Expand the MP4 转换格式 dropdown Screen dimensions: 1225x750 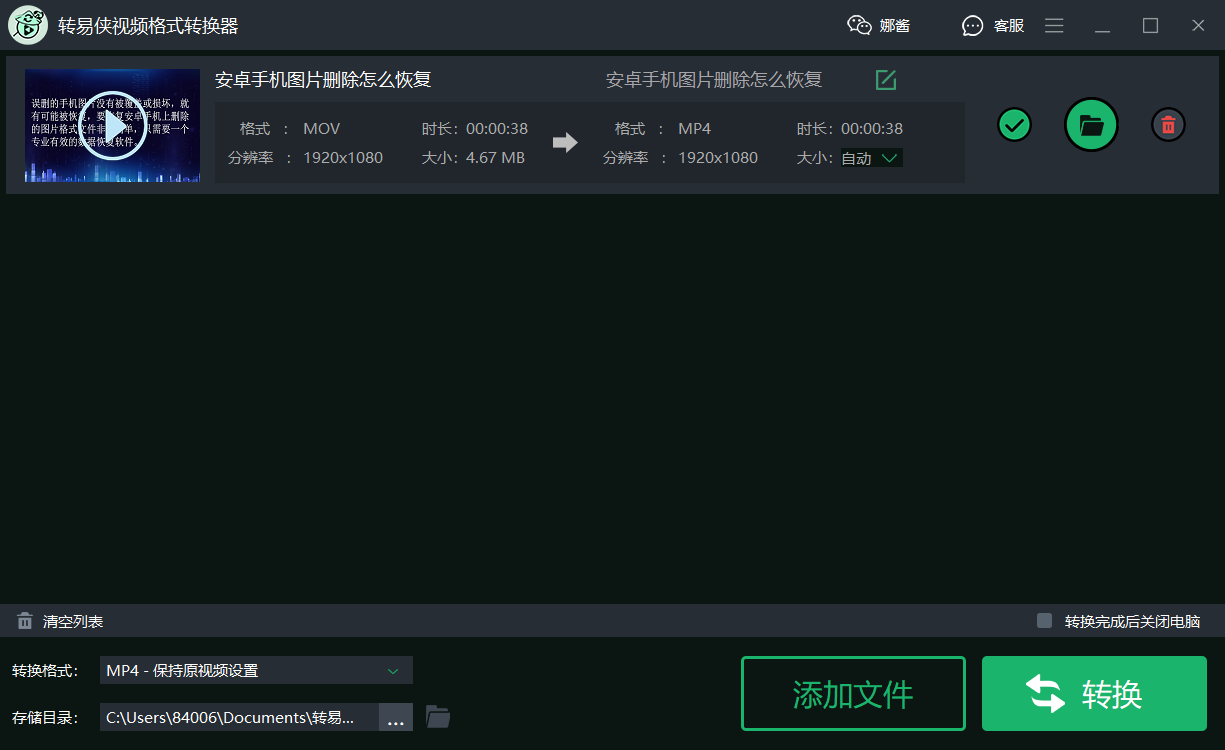tap(256, 670)
